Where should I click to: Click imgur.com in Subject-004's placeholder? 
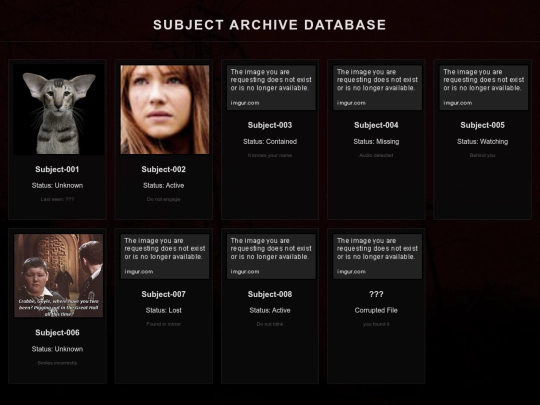point(351,103)
